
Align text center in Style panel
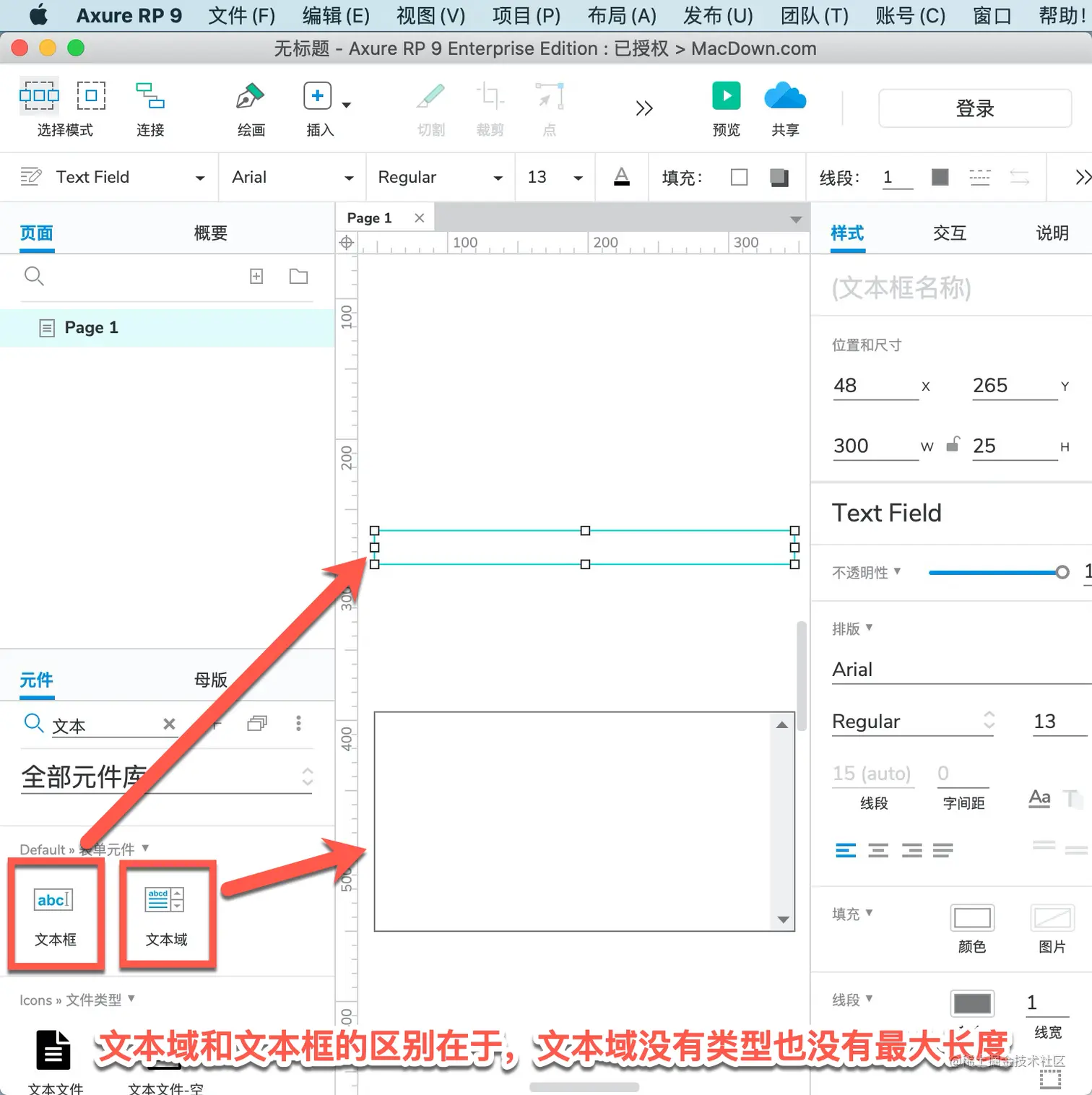pos(878,850)
